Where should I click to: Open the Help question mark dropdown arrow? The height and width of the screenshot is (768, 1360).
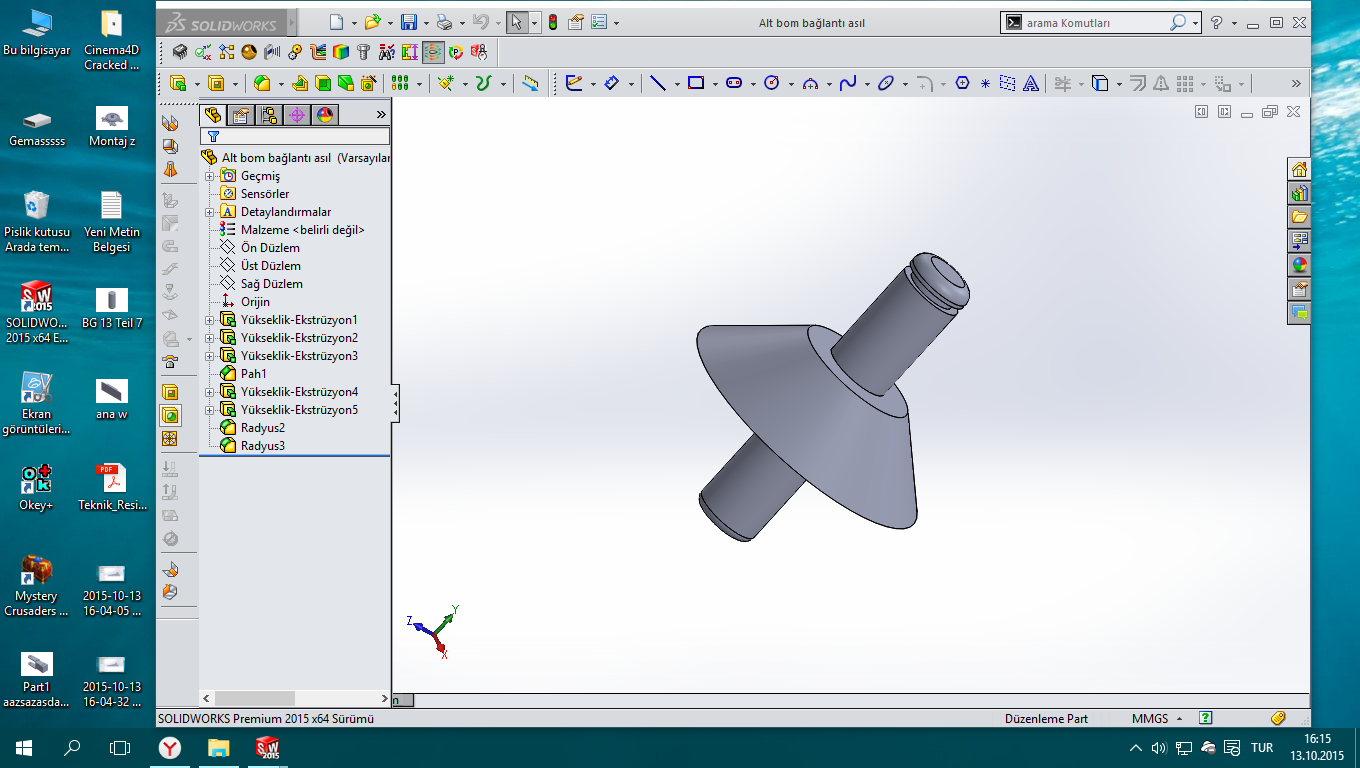point(1234,23)
